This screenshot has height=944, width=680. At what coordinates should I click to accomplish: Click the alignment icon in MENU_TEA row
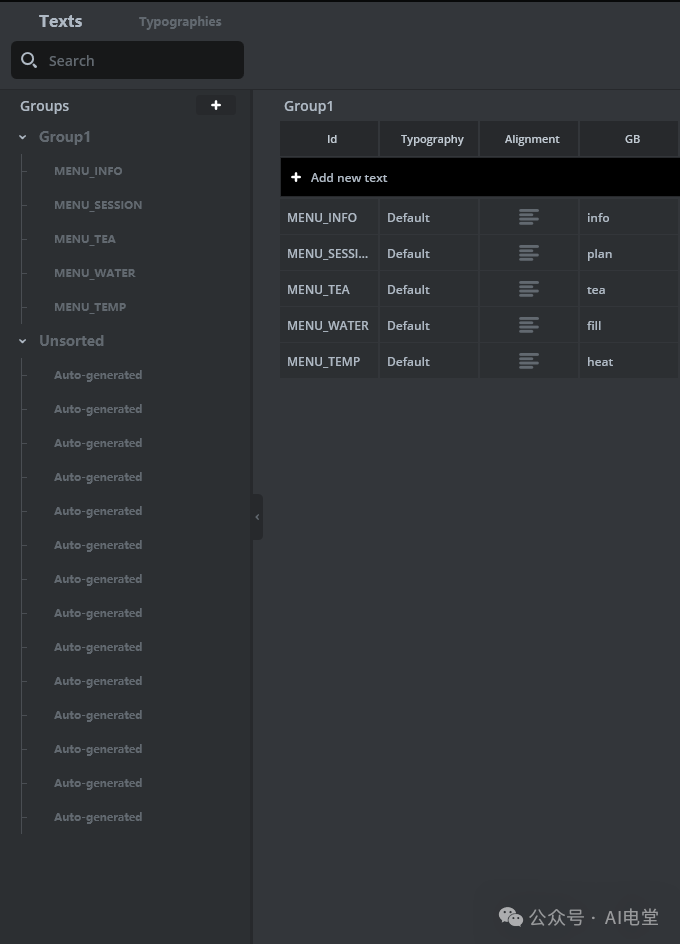point(528,289)
